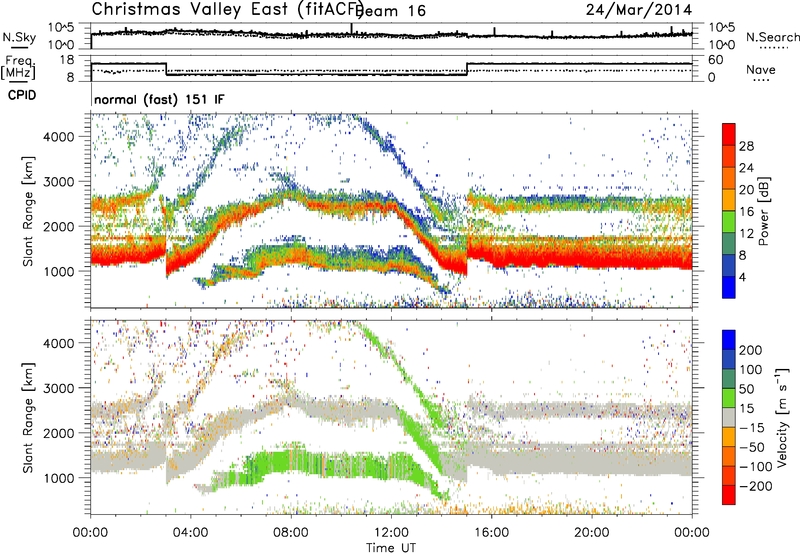Click the blue top segment of Velocity color bar
Image resolution: width=800 pixels, height=554 pixels.
click(729, 340)
